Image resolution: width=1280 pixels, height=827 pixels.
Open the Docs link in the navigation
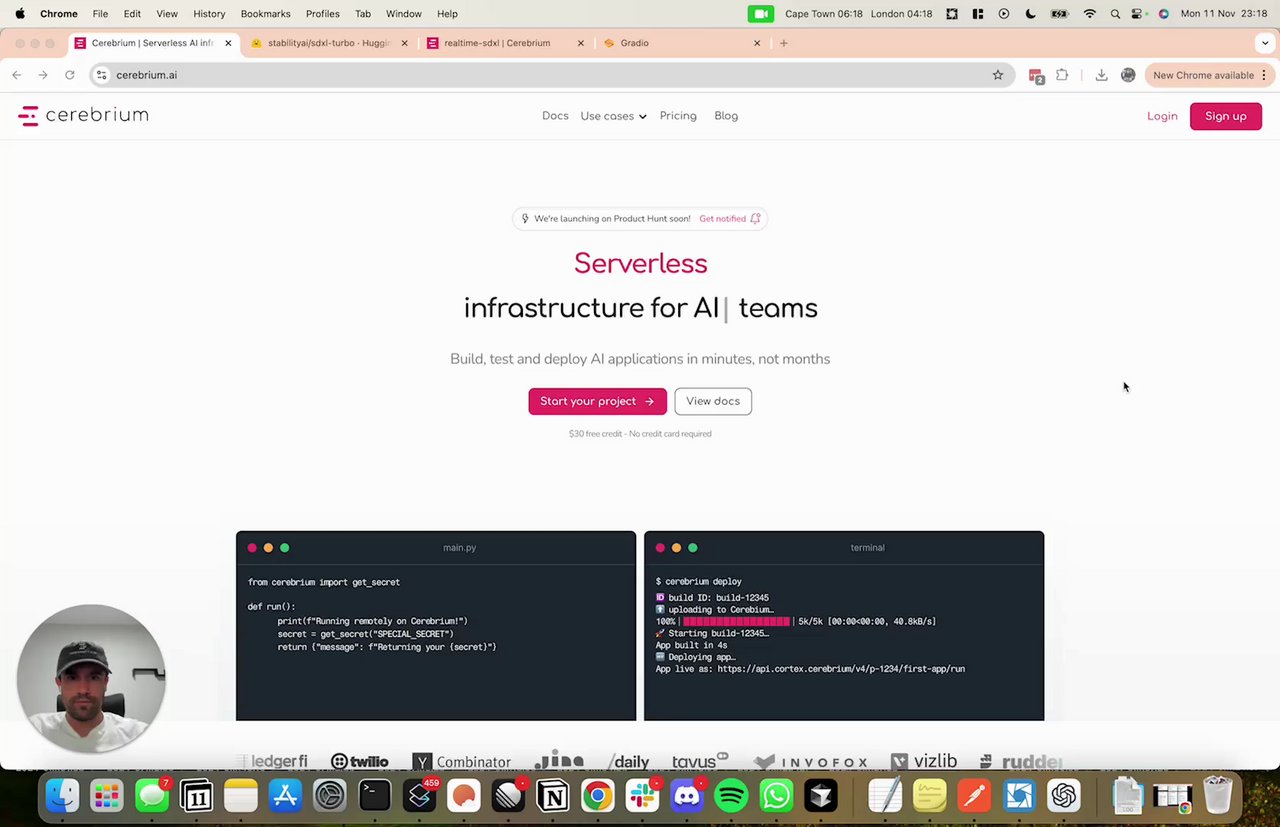pyautogui.click(x=555, y=116)
